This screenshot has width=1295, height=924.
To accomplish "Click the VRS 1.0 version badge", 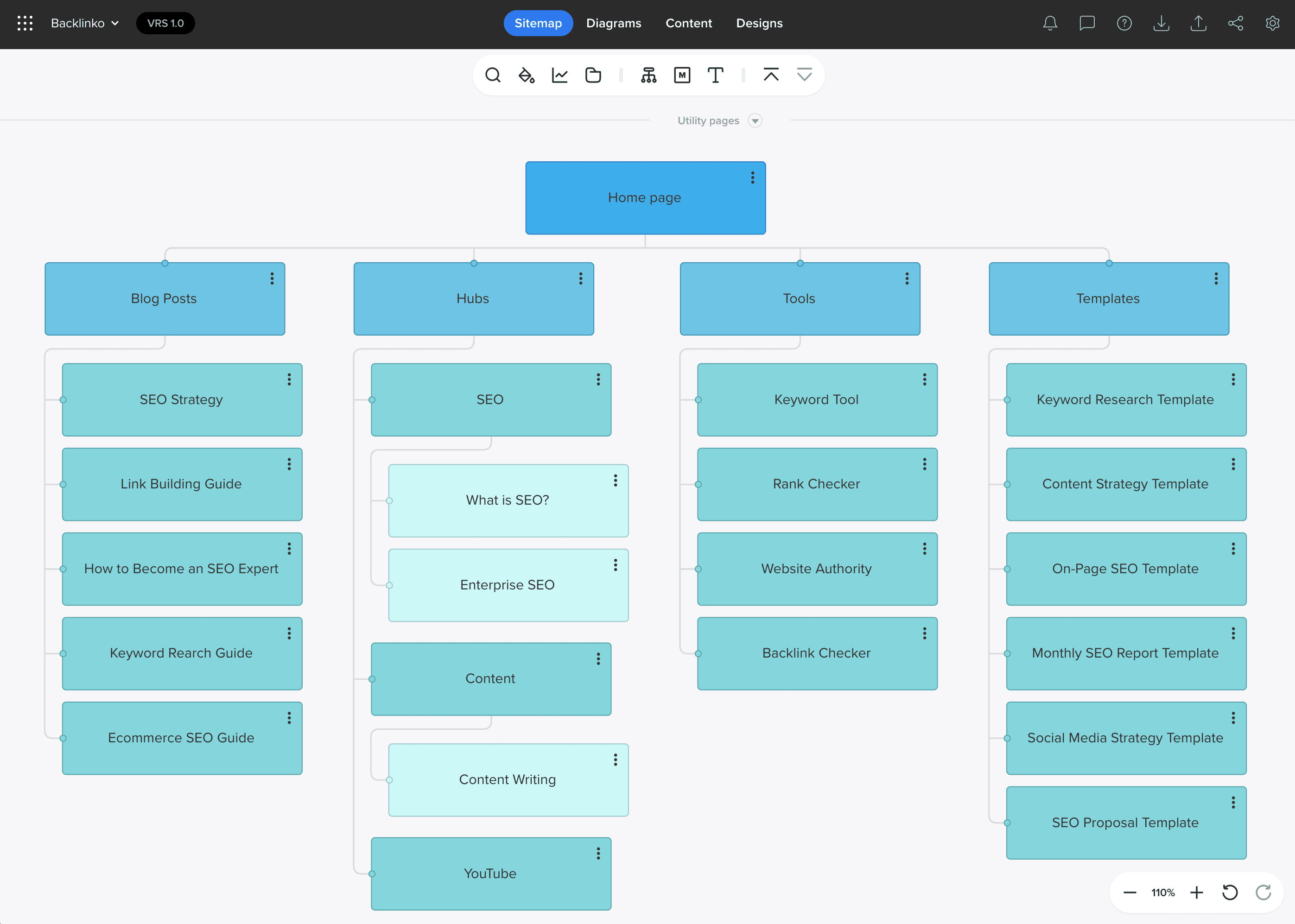I will click(x=165, y=23).
